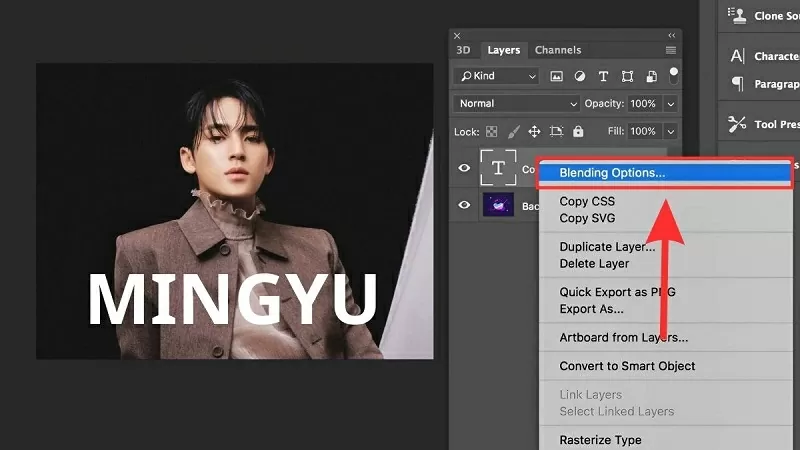Click the Background layer thumbnail
This screenshot has width=800, height=450.
tap(498, 205)
